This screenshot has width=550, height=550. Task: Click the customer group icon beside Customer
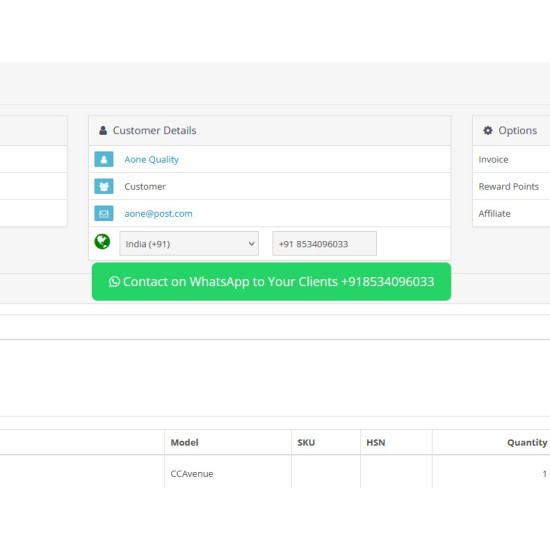coord(104,186)
